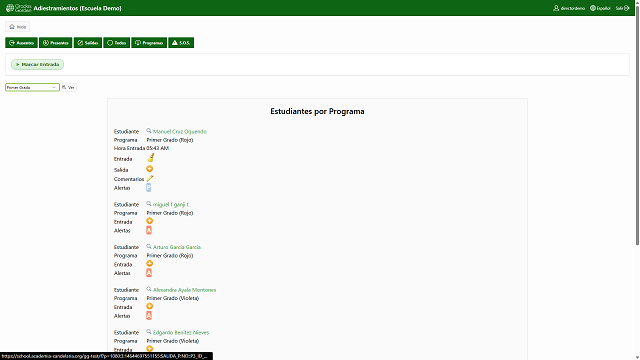Open the S.O.S. alert tab
640x360 pixels.
pos(181,43)
